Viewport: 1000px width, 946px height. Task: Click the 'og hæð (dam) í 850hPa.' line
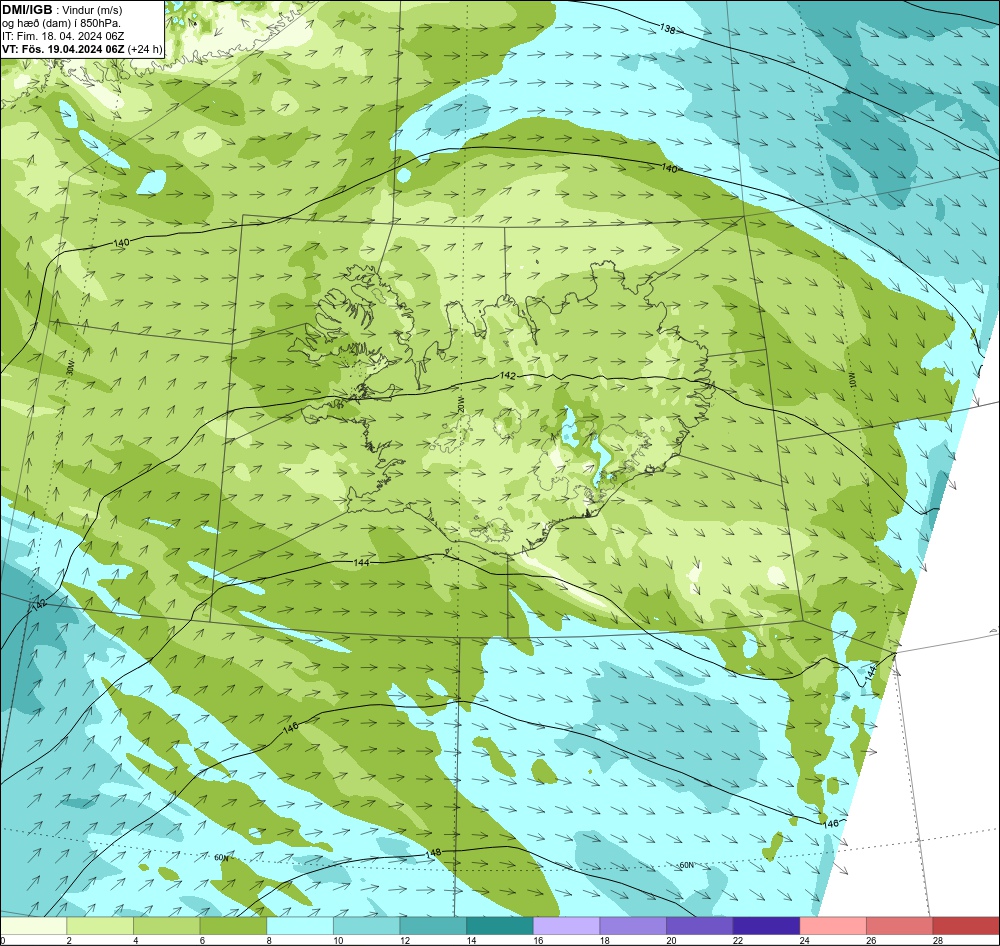(61, 23)
